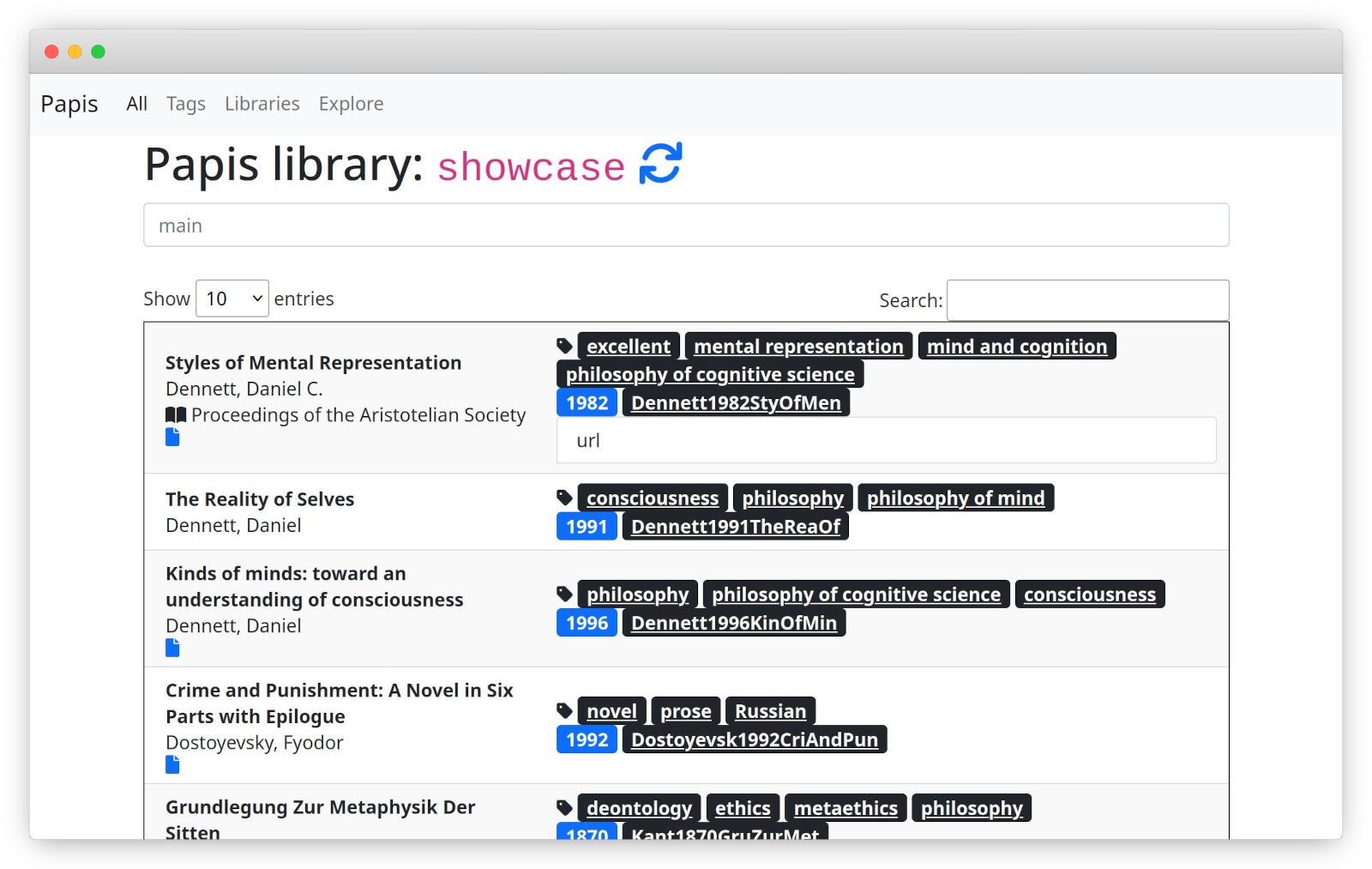This screenshot has height=869, width=1372.
Task: Open reference Dennett1982StyOfMen
Action: tap(736, 402)
